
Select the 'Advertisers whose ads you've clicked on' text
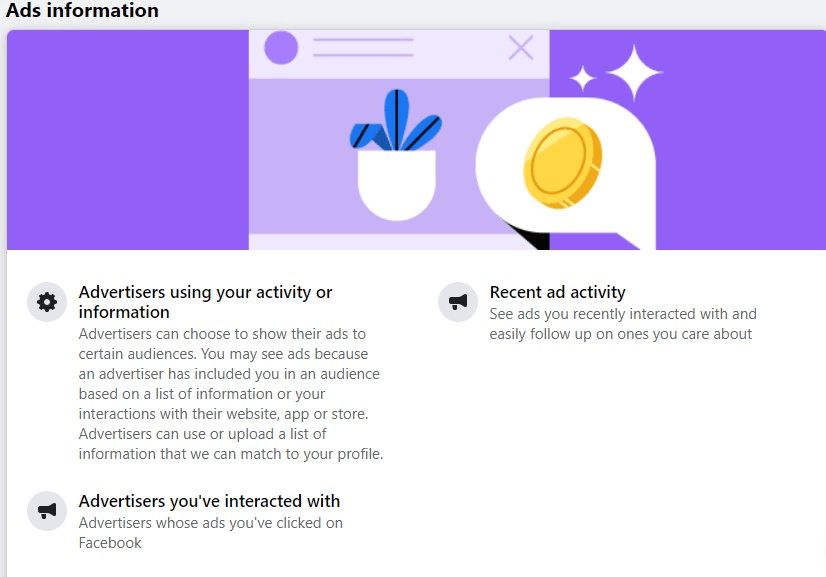coord(211,533)
